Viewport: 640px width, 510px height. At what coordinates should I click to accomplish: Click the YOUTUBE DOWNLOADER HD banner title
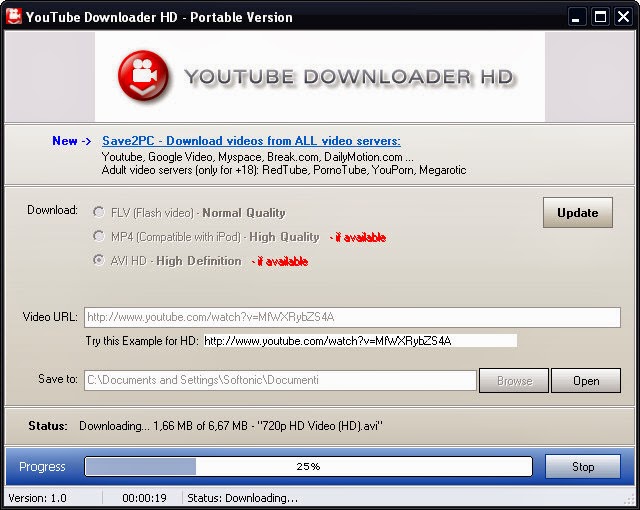pyautogui.click(x=349, y=77)
